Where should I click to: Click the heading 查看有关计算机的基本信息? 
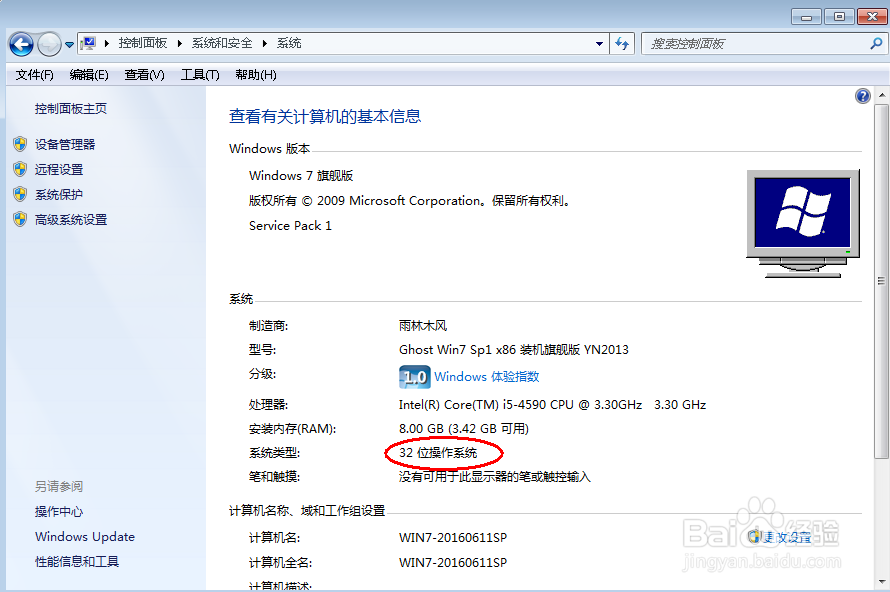pyautogui.click(x=325, y=116)
